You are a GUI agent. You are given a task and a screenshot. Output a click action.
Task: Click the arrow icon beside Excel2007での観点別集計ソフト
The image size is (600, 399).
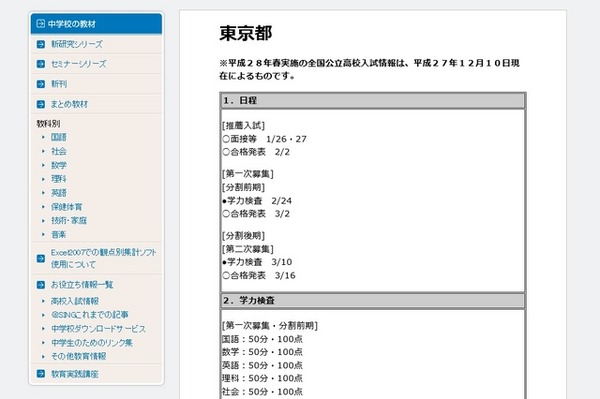pos(41,259)
